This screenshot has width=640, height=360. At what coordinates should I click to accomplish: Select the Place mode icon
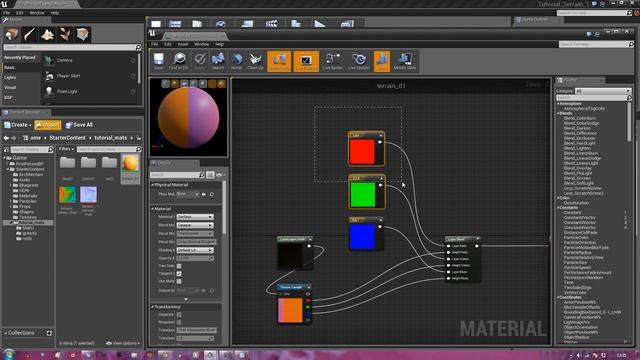coord(12,35)
